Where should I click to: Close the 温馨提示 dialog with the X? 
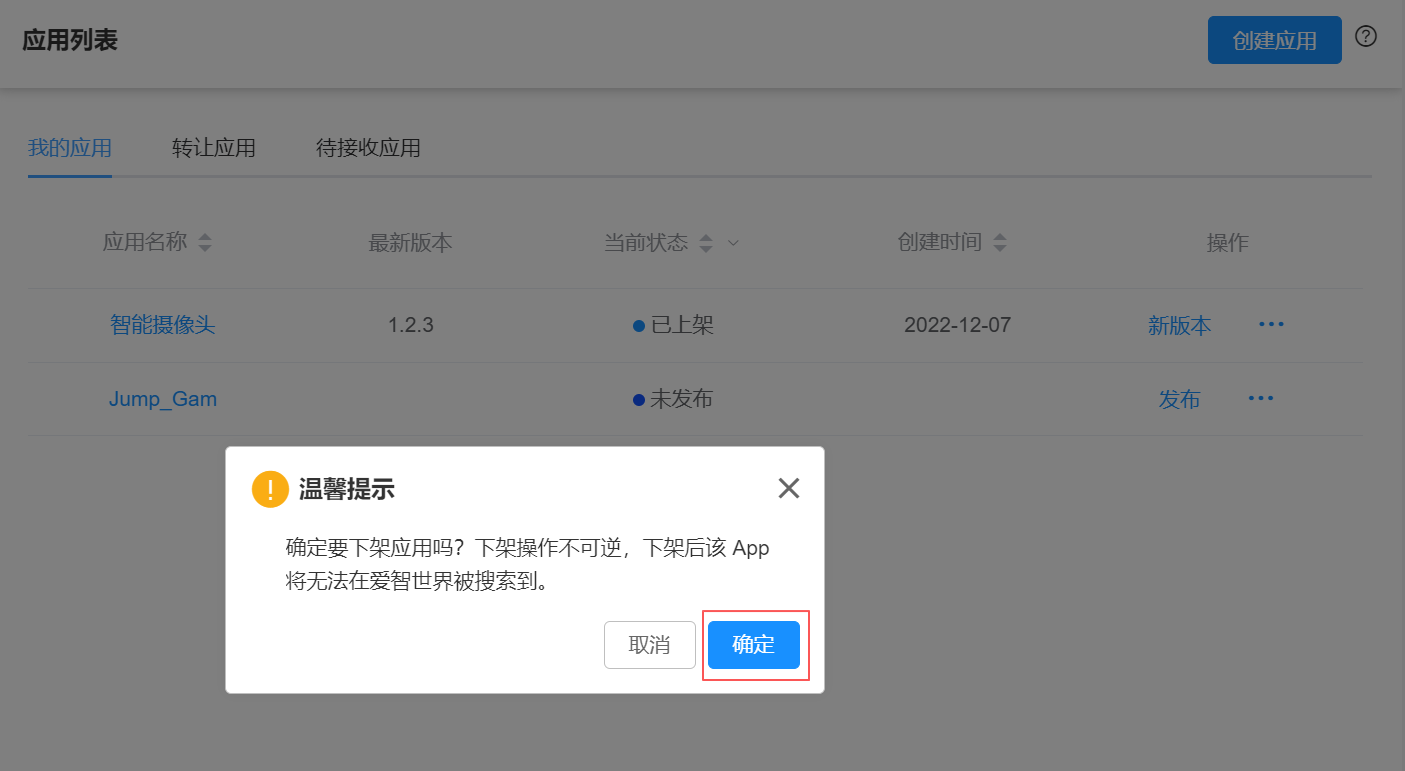click(x=788, y=488)
